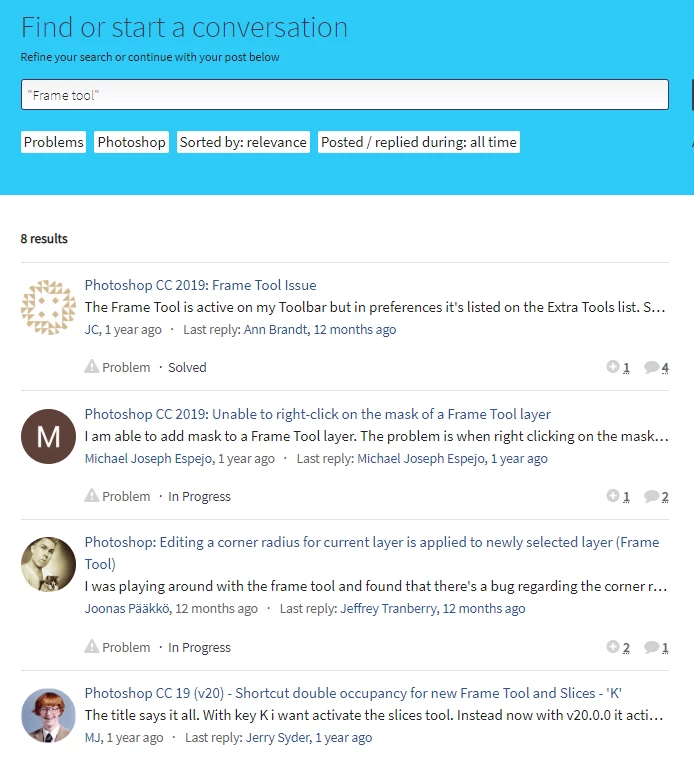
Task: Open the right-click mask Frame Tool layer thread
Action: tap(317, 414)
